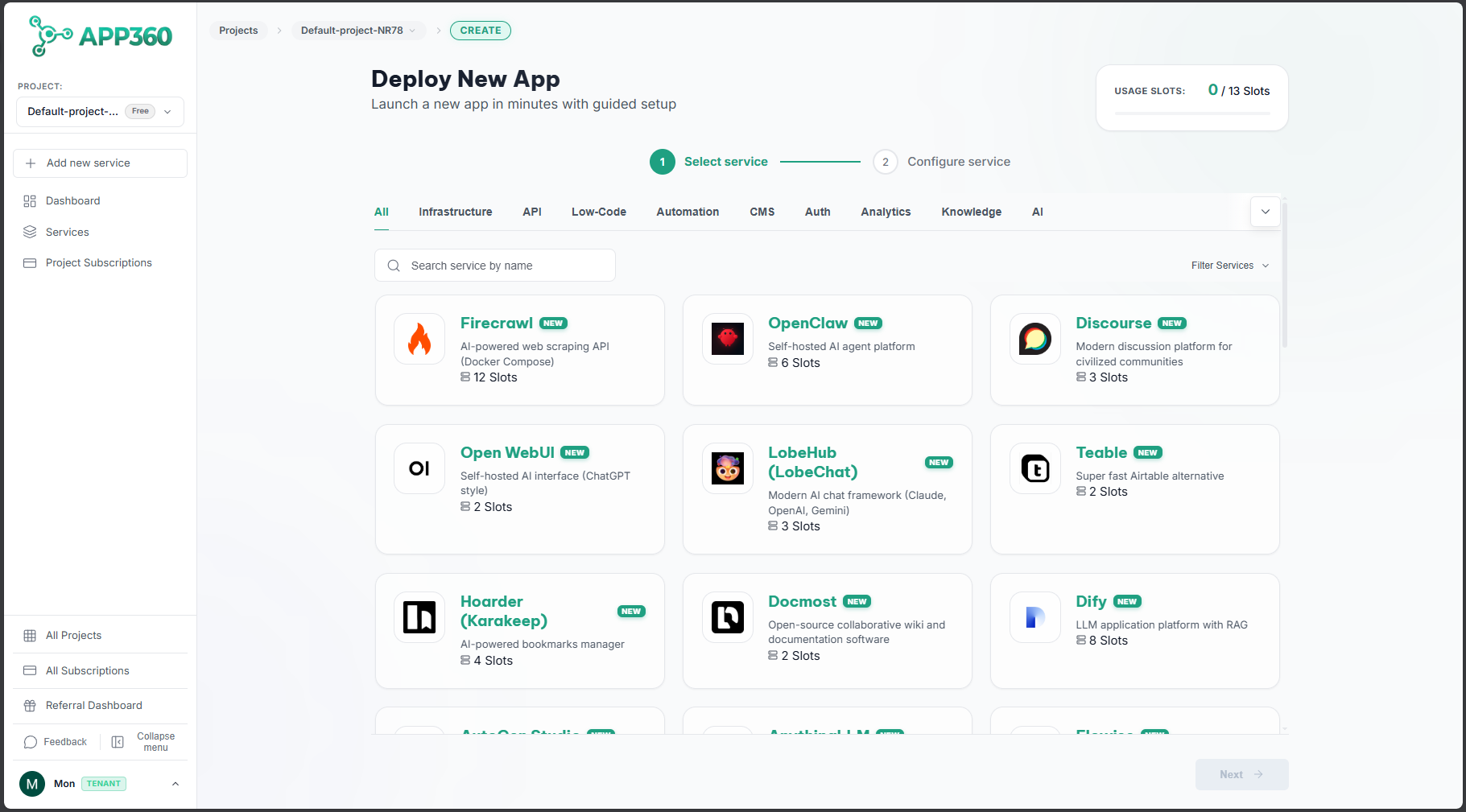
Task: Expand the category tabs chevron
Action: click(1266, 212)
